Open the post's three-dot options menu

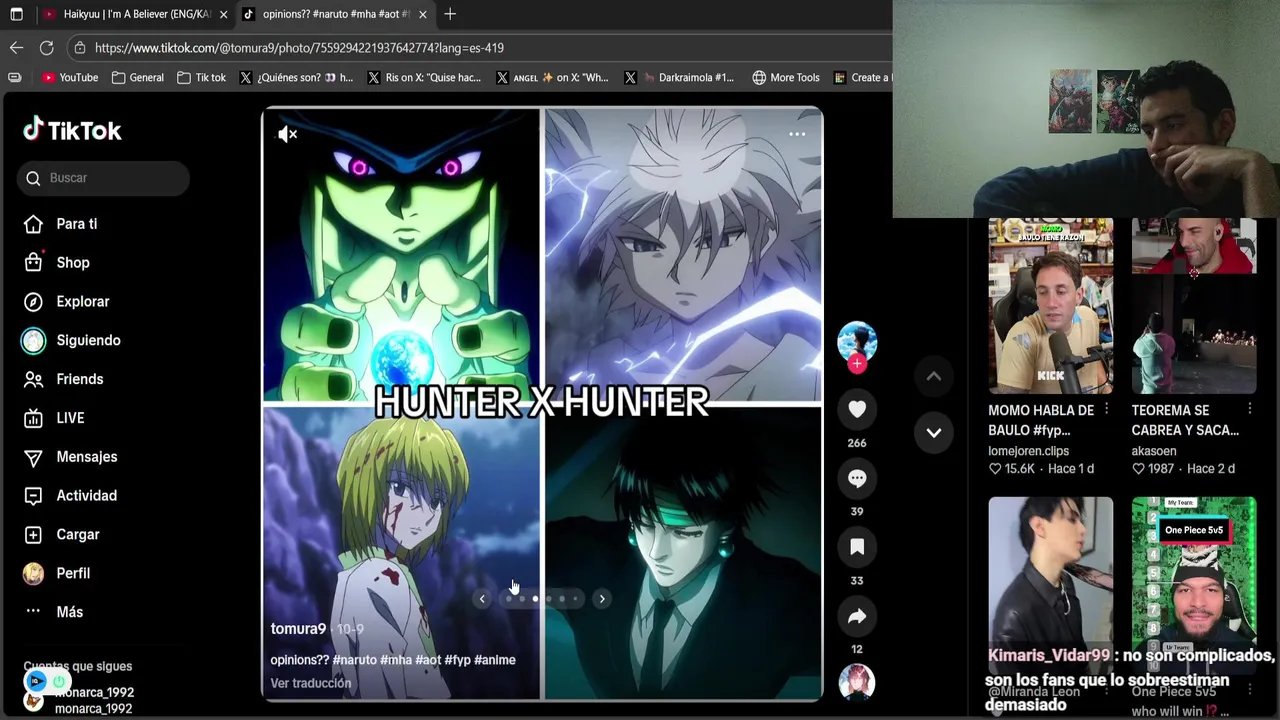[797, 134]
